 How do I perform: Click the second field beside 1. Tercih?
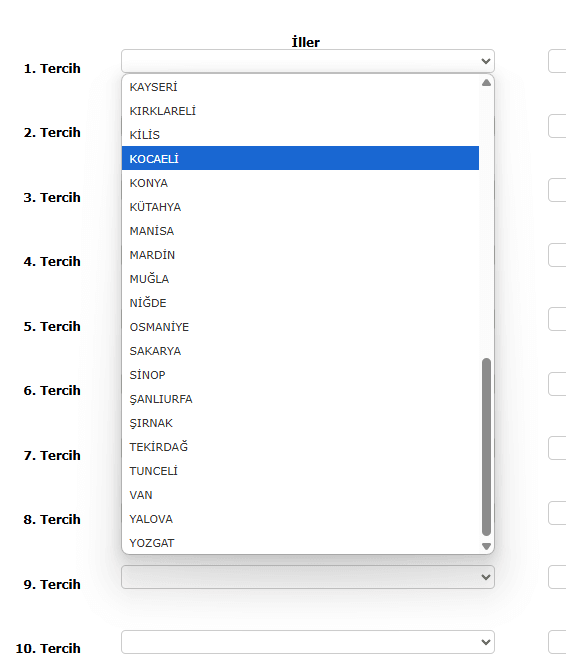coord(557,61)
